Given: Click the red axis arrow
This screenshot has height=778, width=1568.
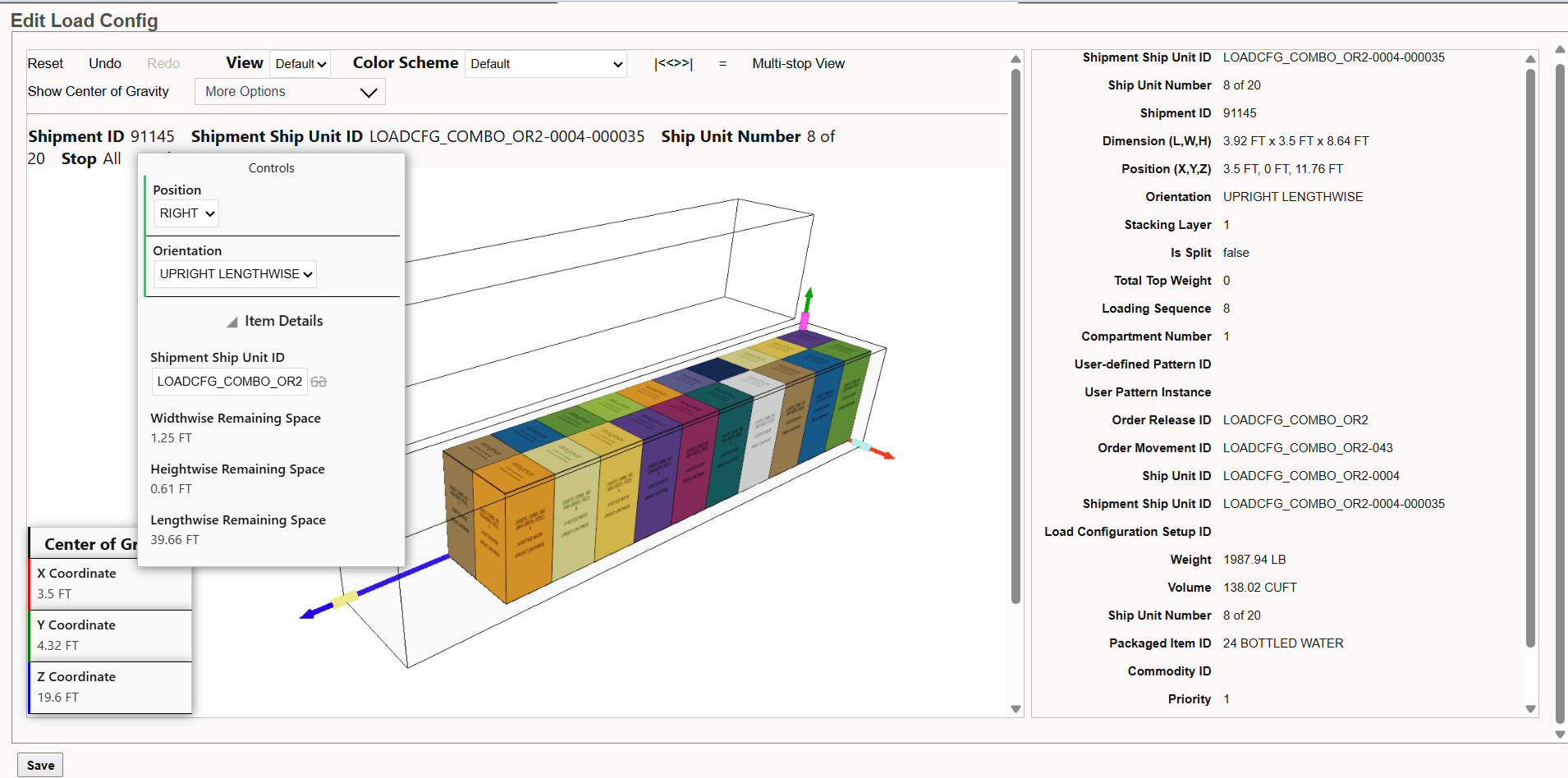Looking at the screenshot, I should click(x=883, y=453).
